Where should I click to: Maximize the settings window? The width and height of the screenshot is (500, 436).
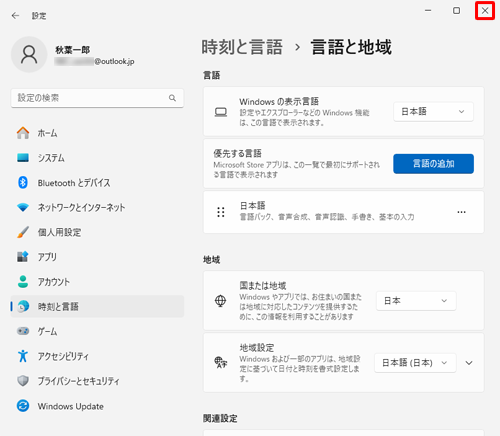(456, 11)
